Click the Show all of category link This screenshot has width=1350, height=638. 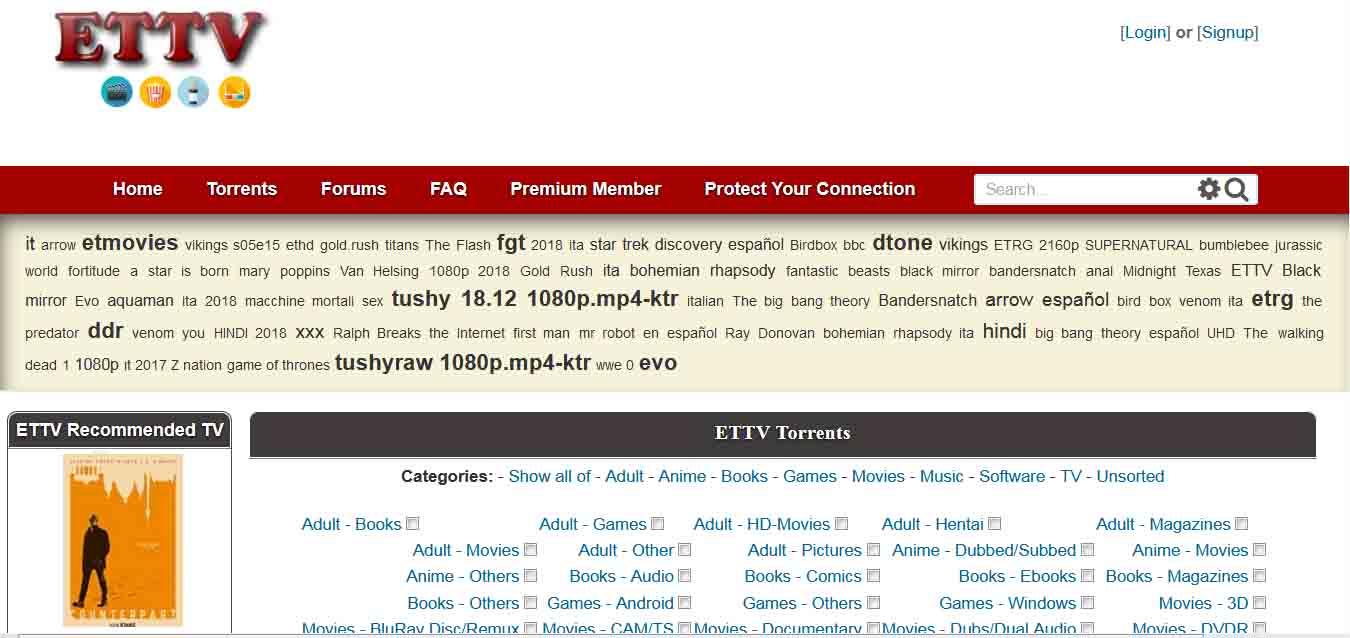click(549, 476)
